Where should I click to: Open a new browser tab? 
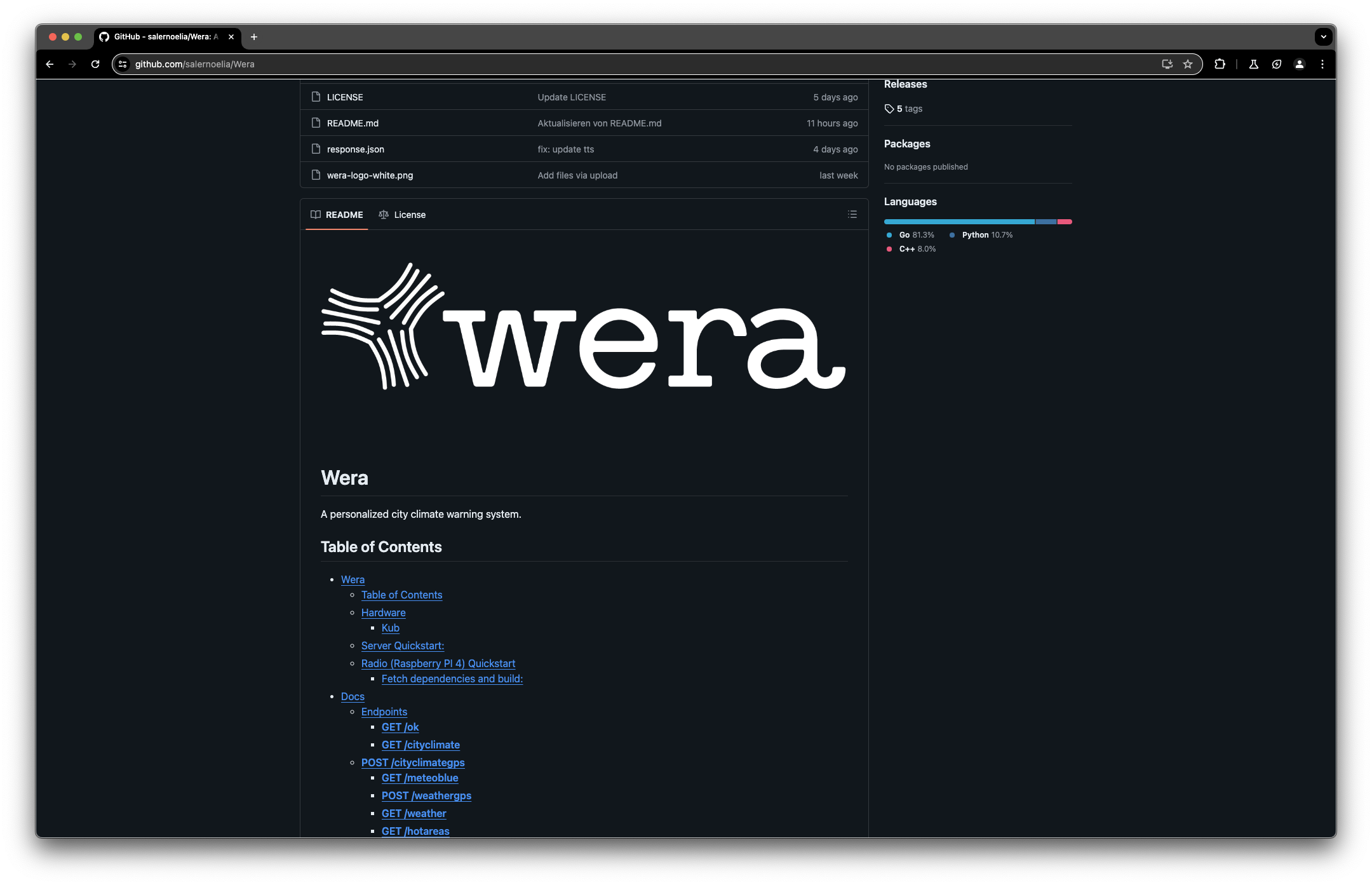(254, 37)
